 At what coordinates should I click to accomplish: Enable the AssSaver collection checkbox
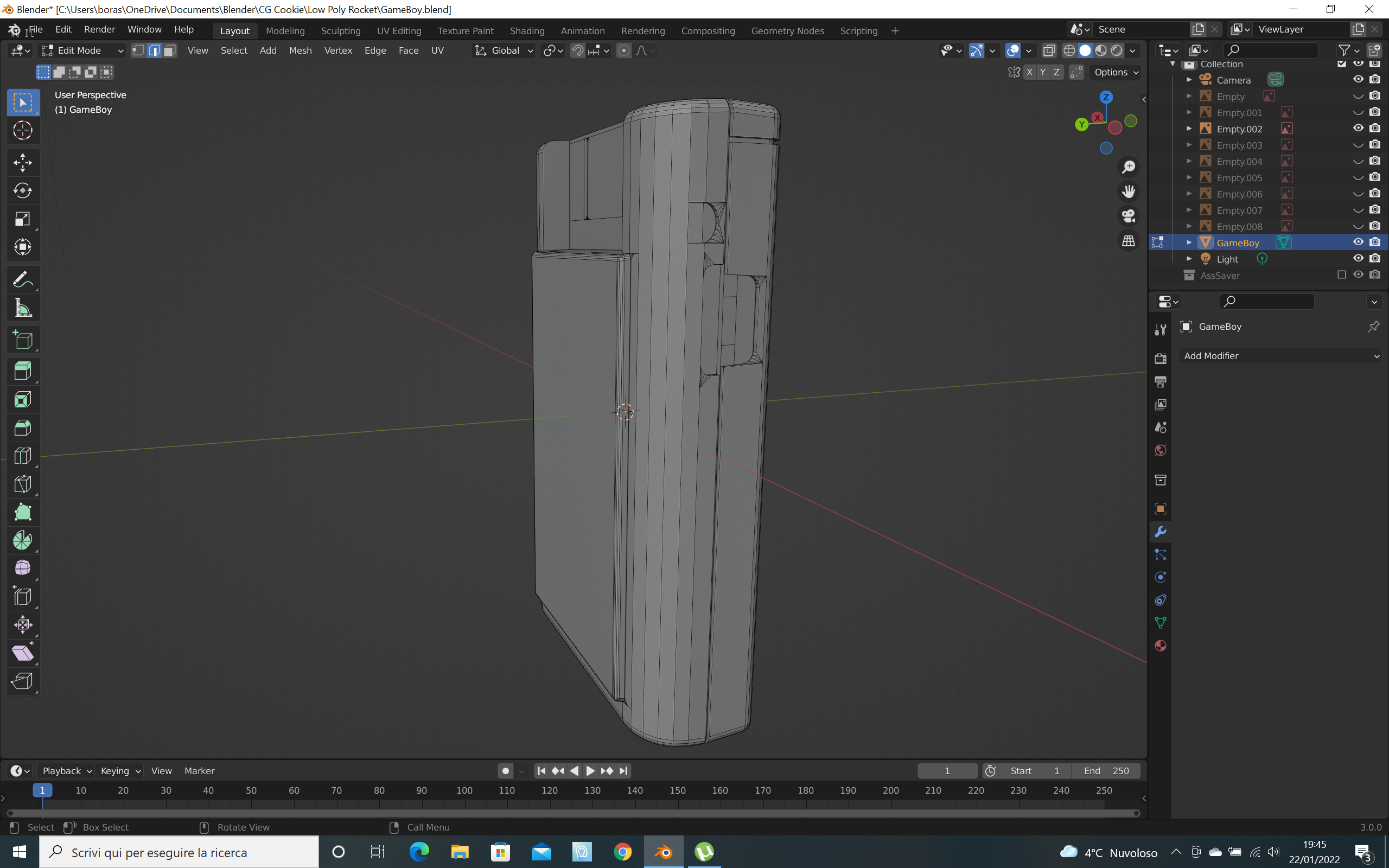point(1341,275)
